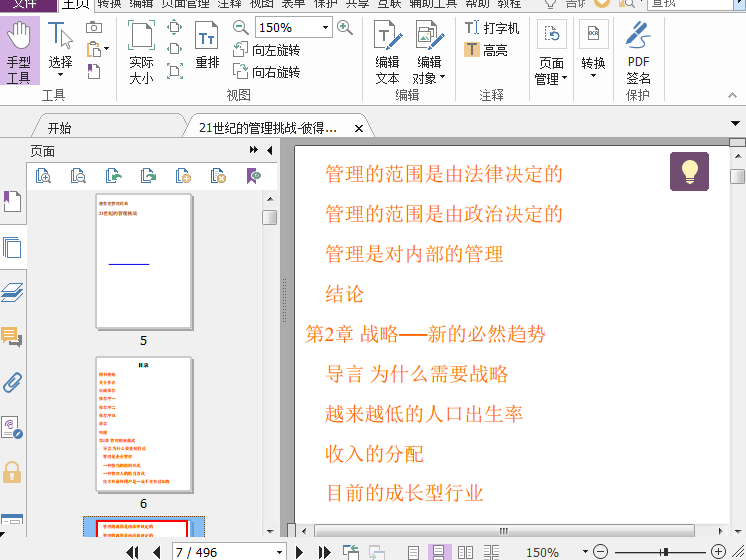Open the Digital Signatures sidebar panel
This screenshot has width=746, height=560.
point(12,427)
